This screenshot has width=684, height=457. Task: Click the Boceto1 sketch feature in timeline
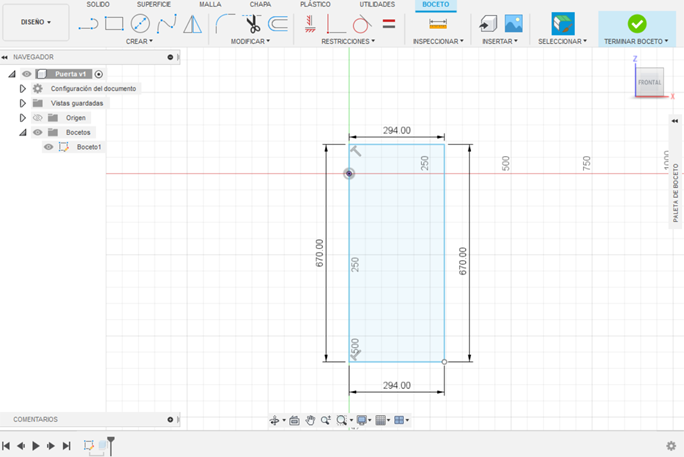click(x=89, y=445)
